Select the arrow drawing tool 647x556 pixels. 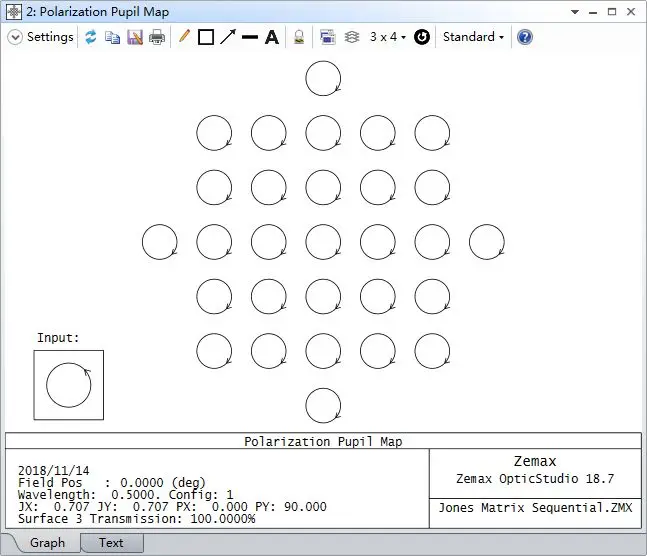tap(228, 37)
